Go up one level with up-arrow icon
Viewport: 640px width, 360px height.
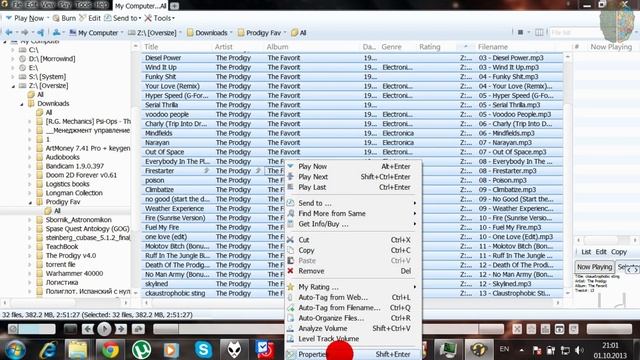pyautogui.click(x=40, y=33)
